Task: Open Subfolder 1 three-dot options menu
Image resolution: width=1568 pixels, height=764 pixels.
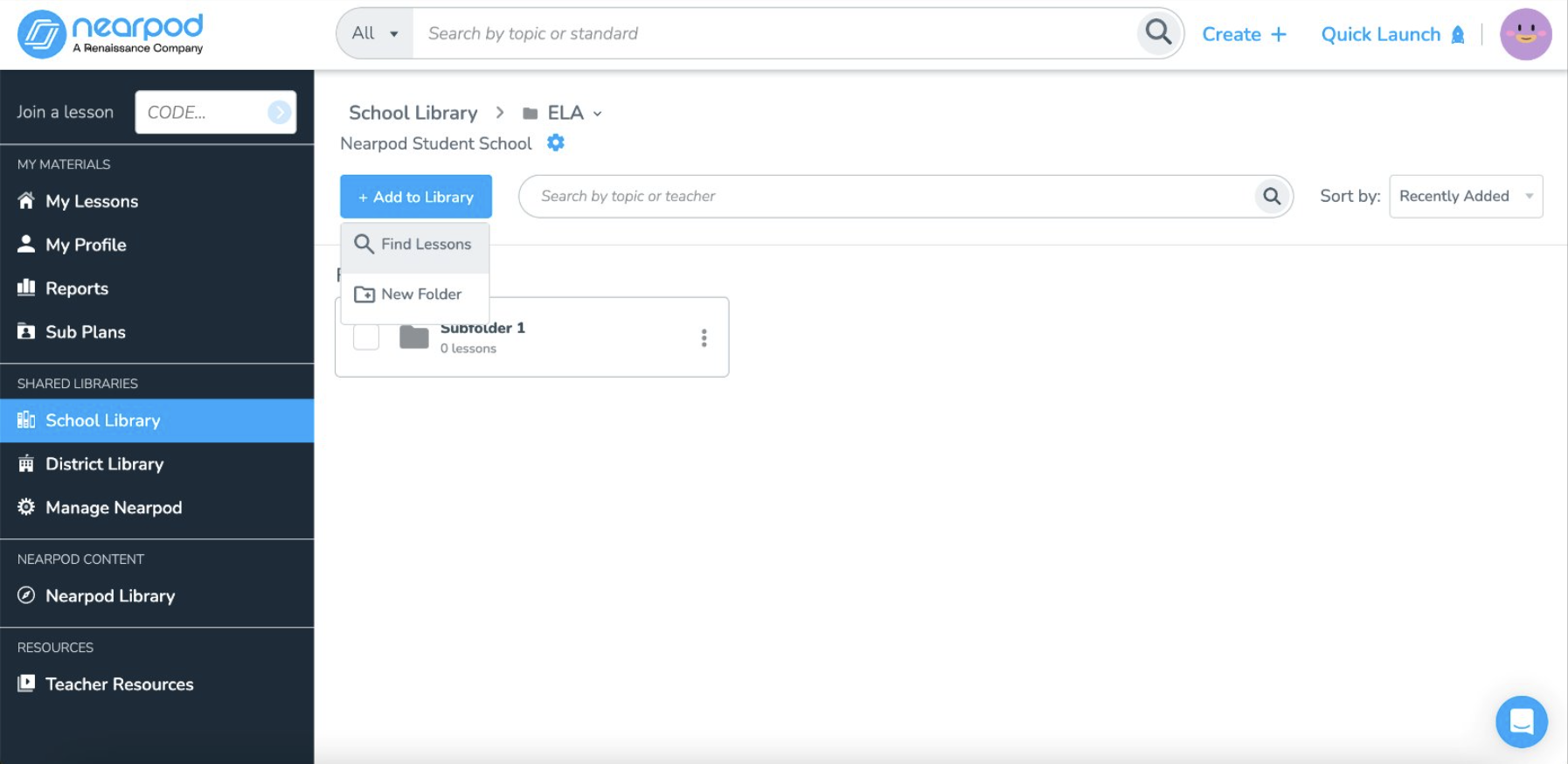Action: [x=704, y=338]
